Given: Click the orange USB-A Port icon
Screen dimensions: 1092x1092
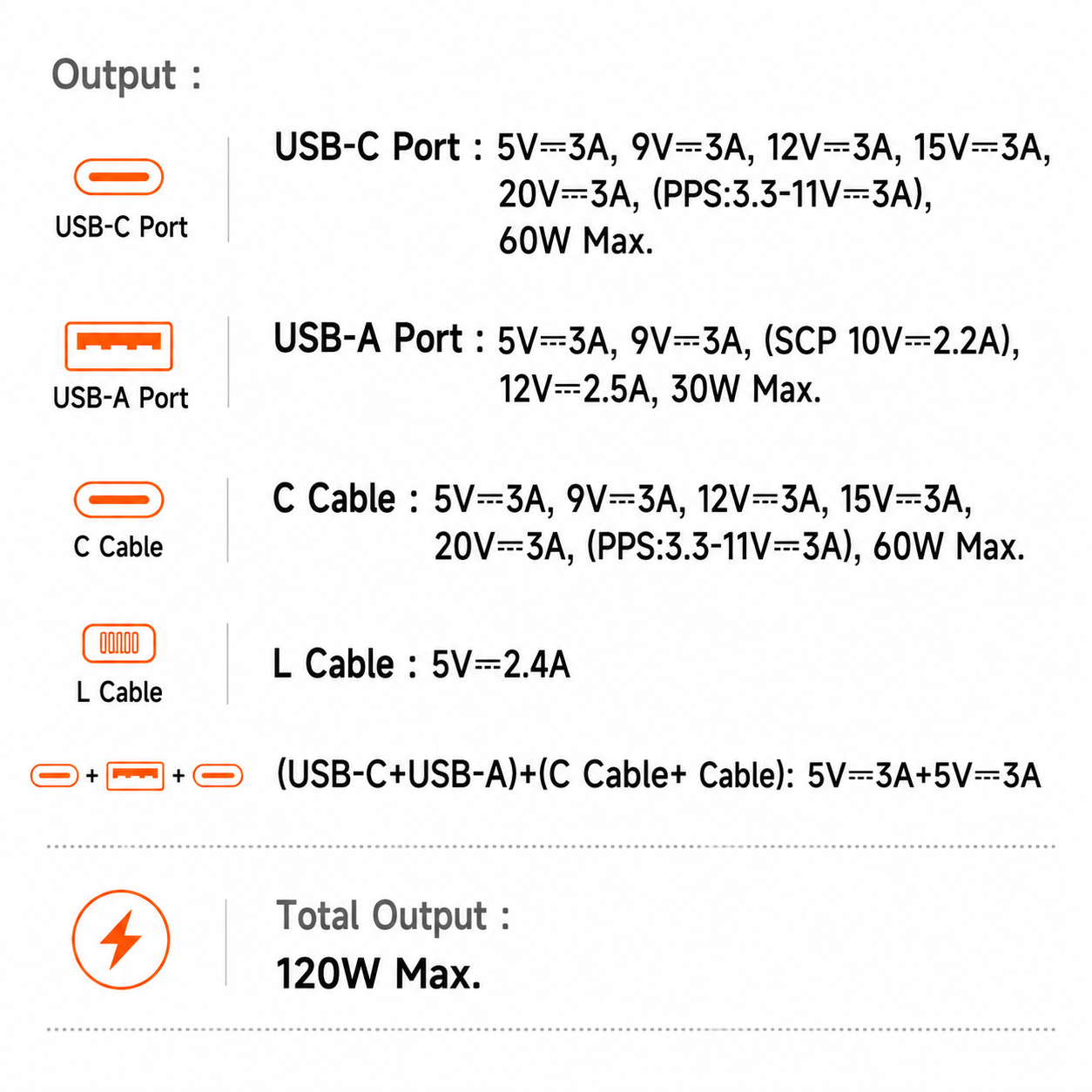Looking at the screenshot, I should [x=118, y=346].
